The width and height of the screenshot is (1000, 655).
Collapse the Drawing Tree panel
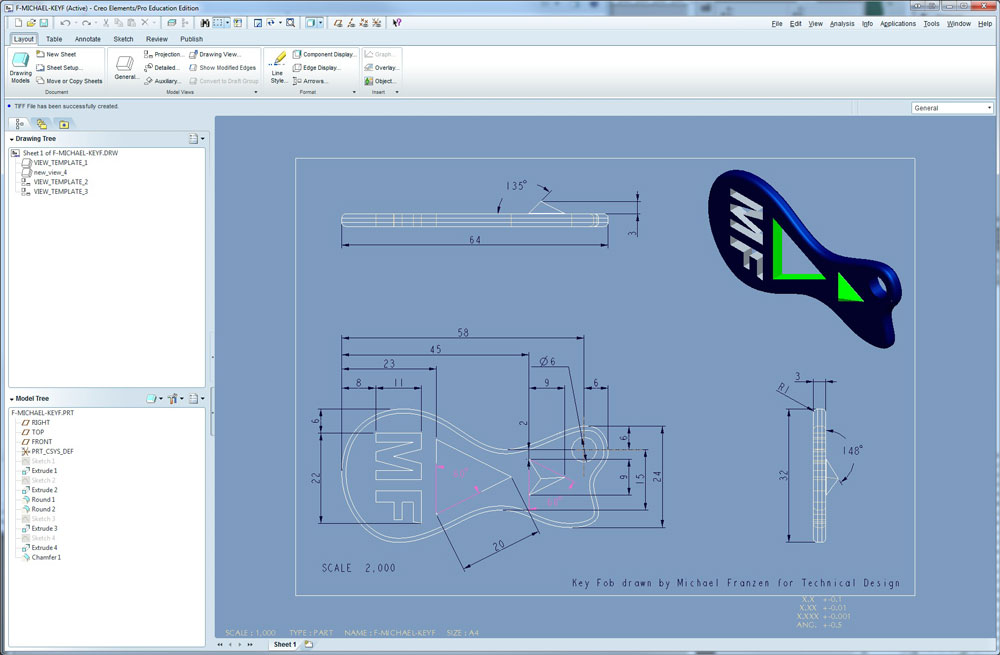[11, 139]
